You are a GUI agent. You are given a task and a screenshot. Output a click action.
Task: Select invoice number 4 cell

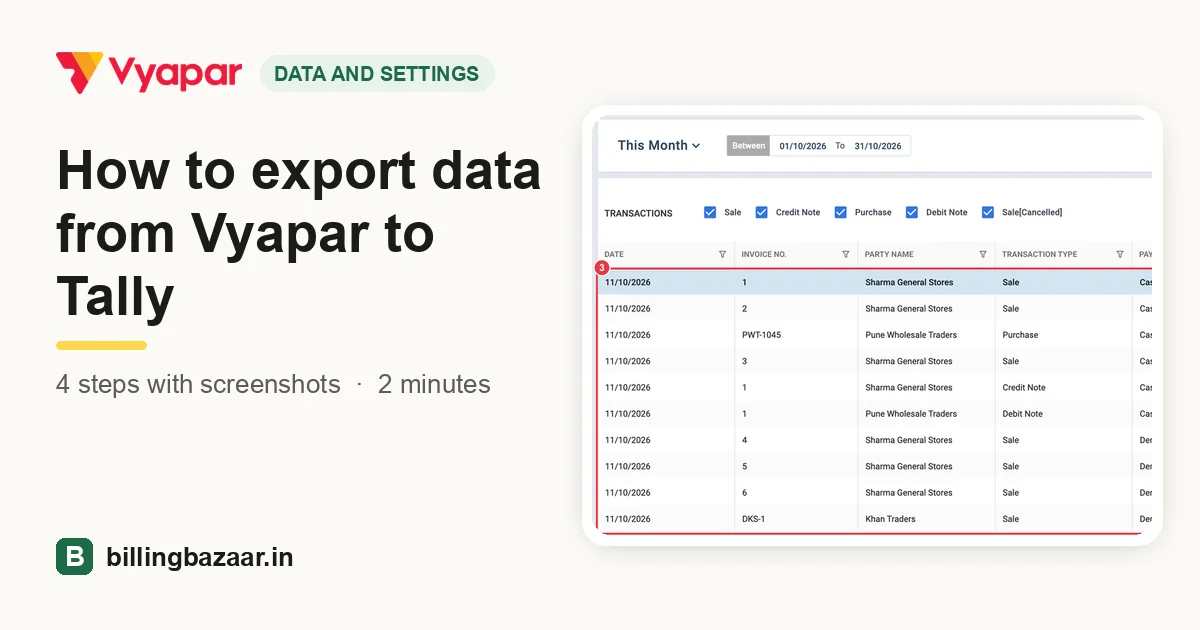coord(744,440)
